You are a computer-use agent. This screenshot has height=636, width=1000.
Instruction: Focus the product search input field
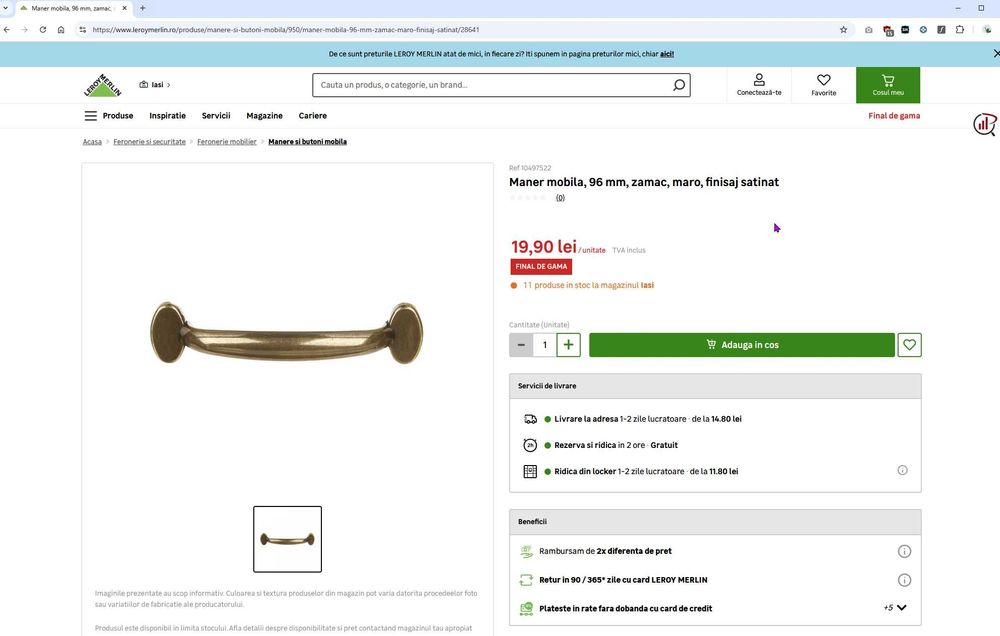(491, 85)
